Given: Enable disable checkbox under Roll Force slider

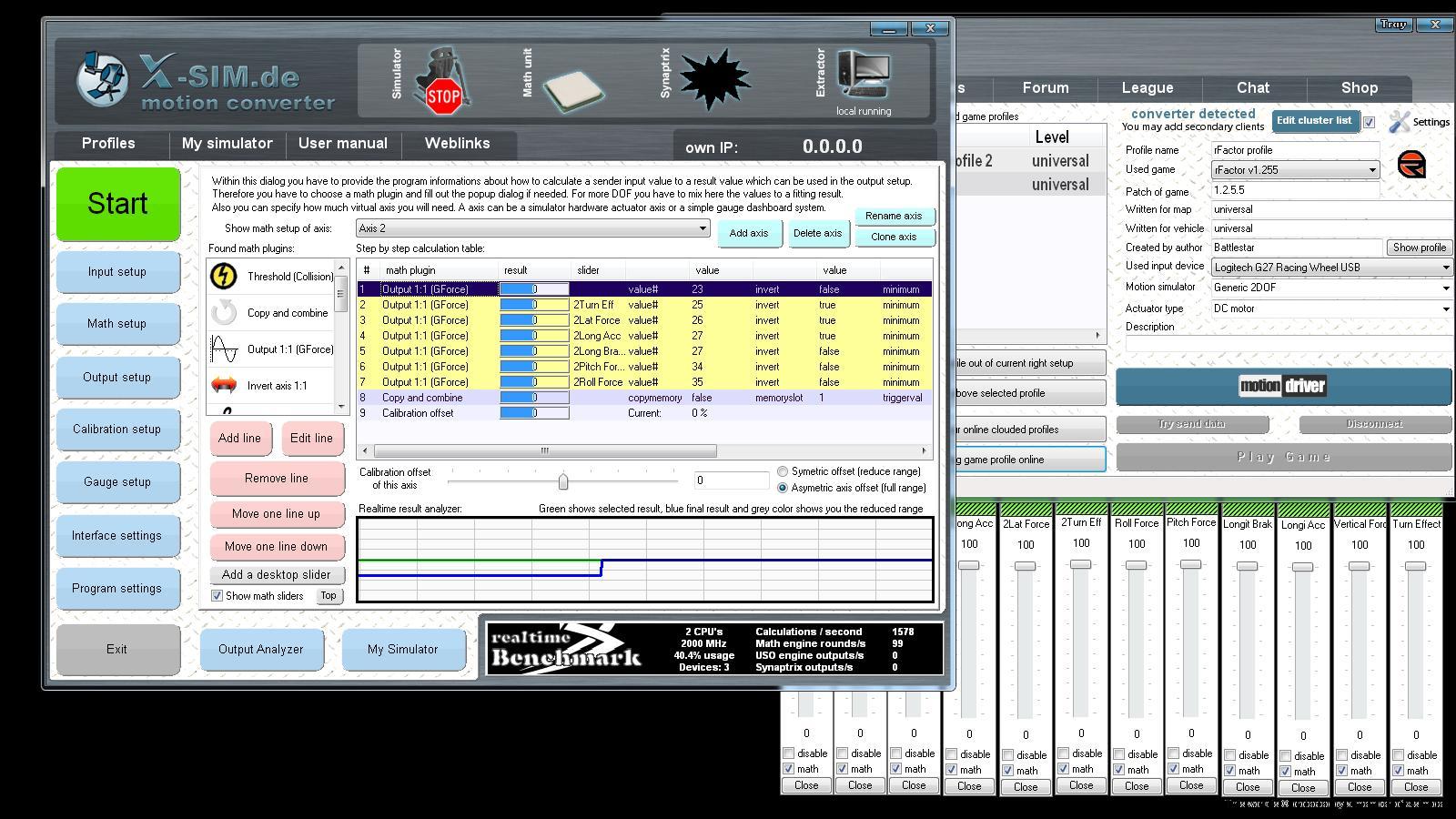Looking at the screenshot, I should pyautogui.click(x=1118, y=754).
